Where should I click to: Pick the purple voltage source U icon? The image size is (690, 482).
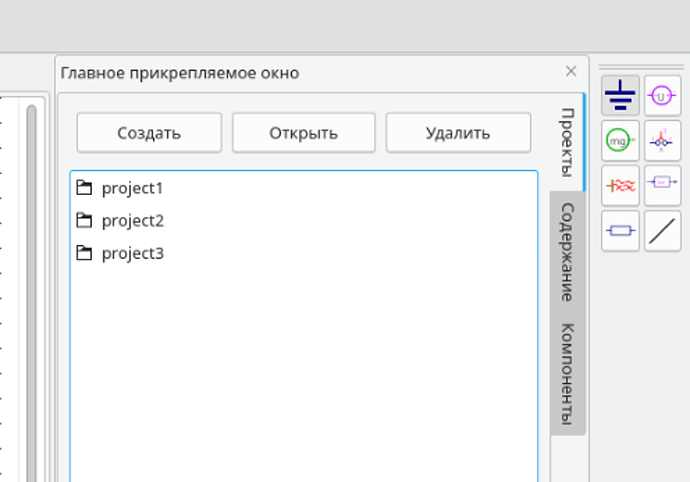662,95
